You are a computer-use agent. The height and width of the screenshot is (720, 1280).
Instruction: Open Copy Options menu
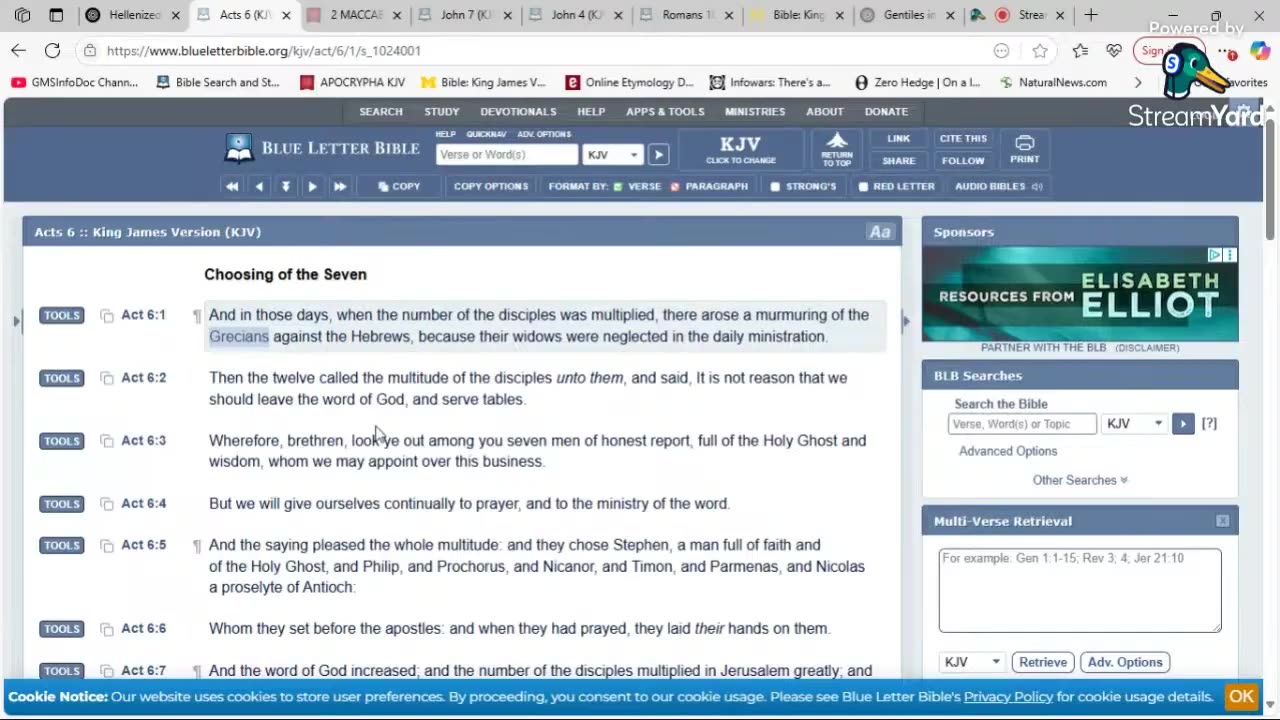[x=491, y=186]
